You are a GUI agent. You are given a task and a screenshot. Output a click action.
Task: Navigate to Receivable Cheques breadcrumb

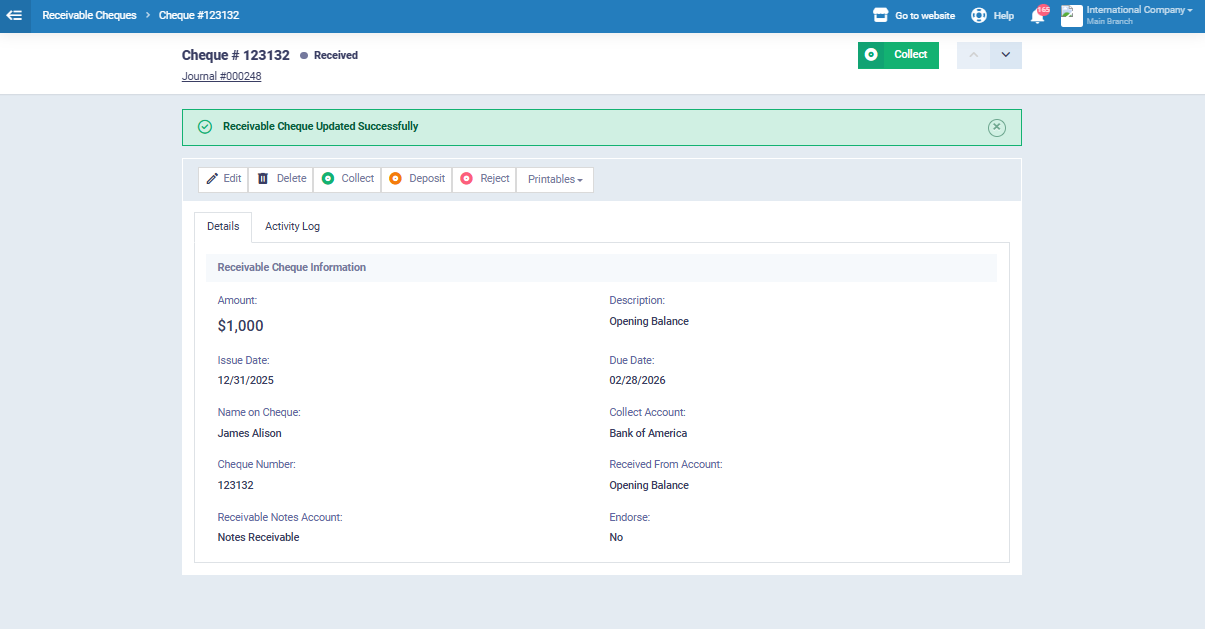(89, 16)
